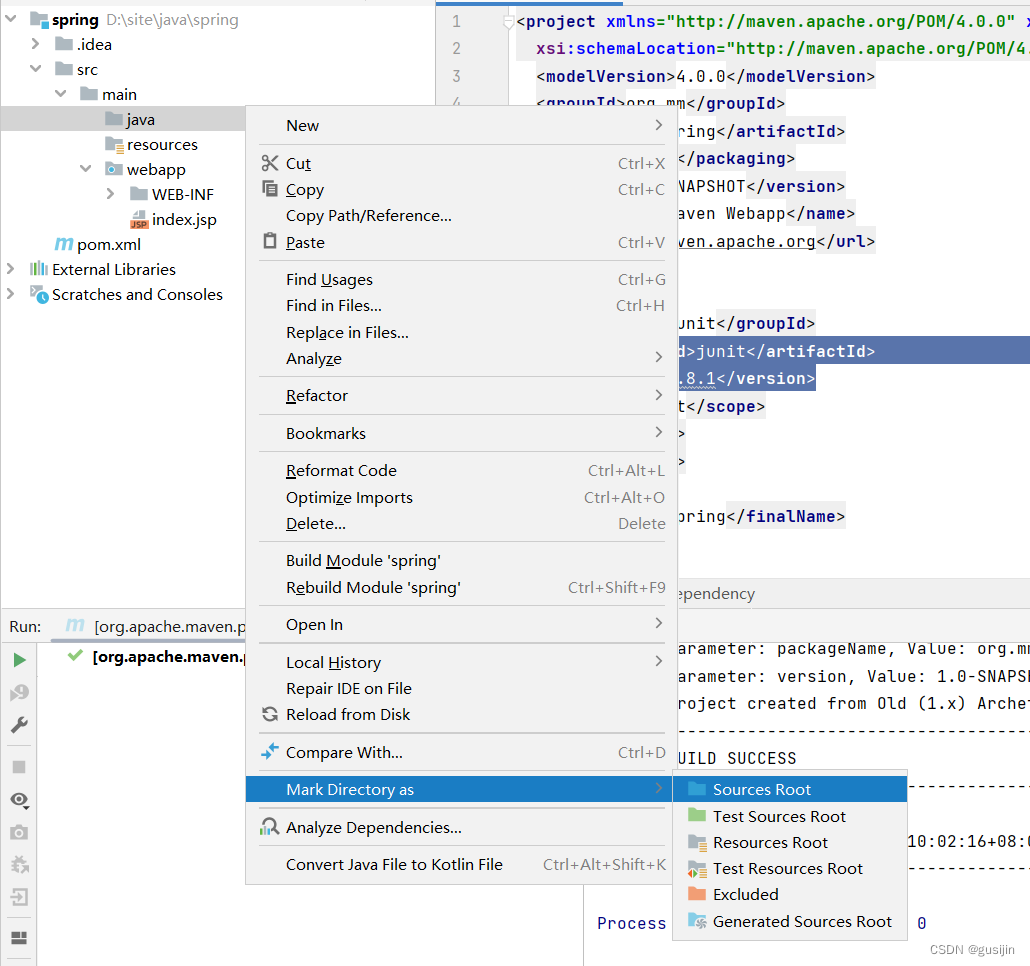Open the Open In submenu
Screen dimensions: 1030x966
(x=462, y=625)
